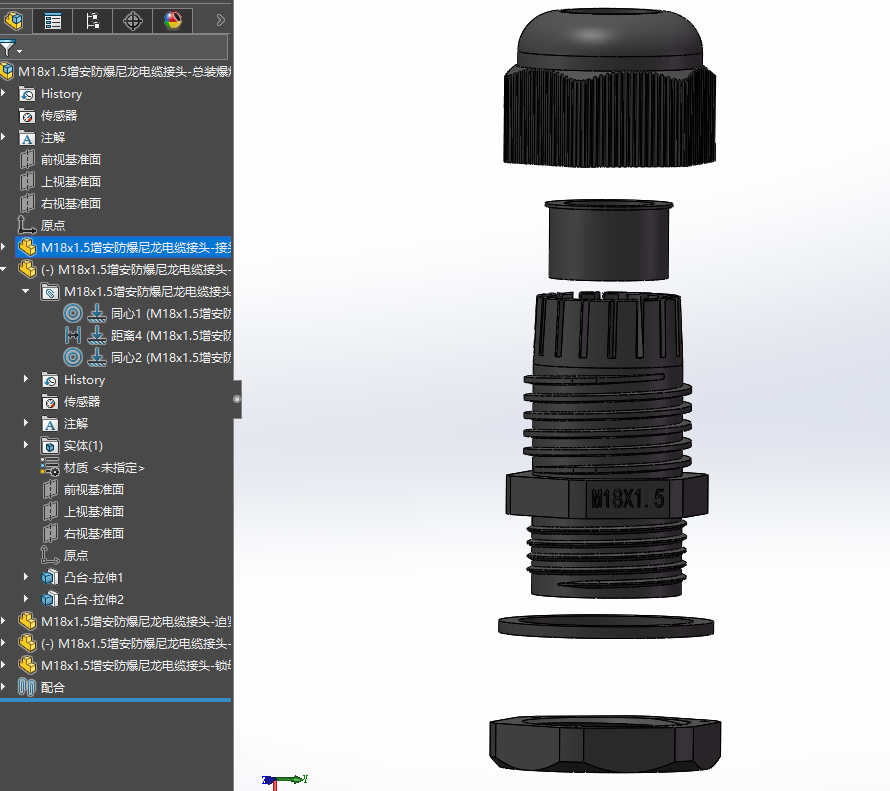Select the 同心2 concentric mate
Image resolution: width=890 pixels, height=791 pixels.
170,358
